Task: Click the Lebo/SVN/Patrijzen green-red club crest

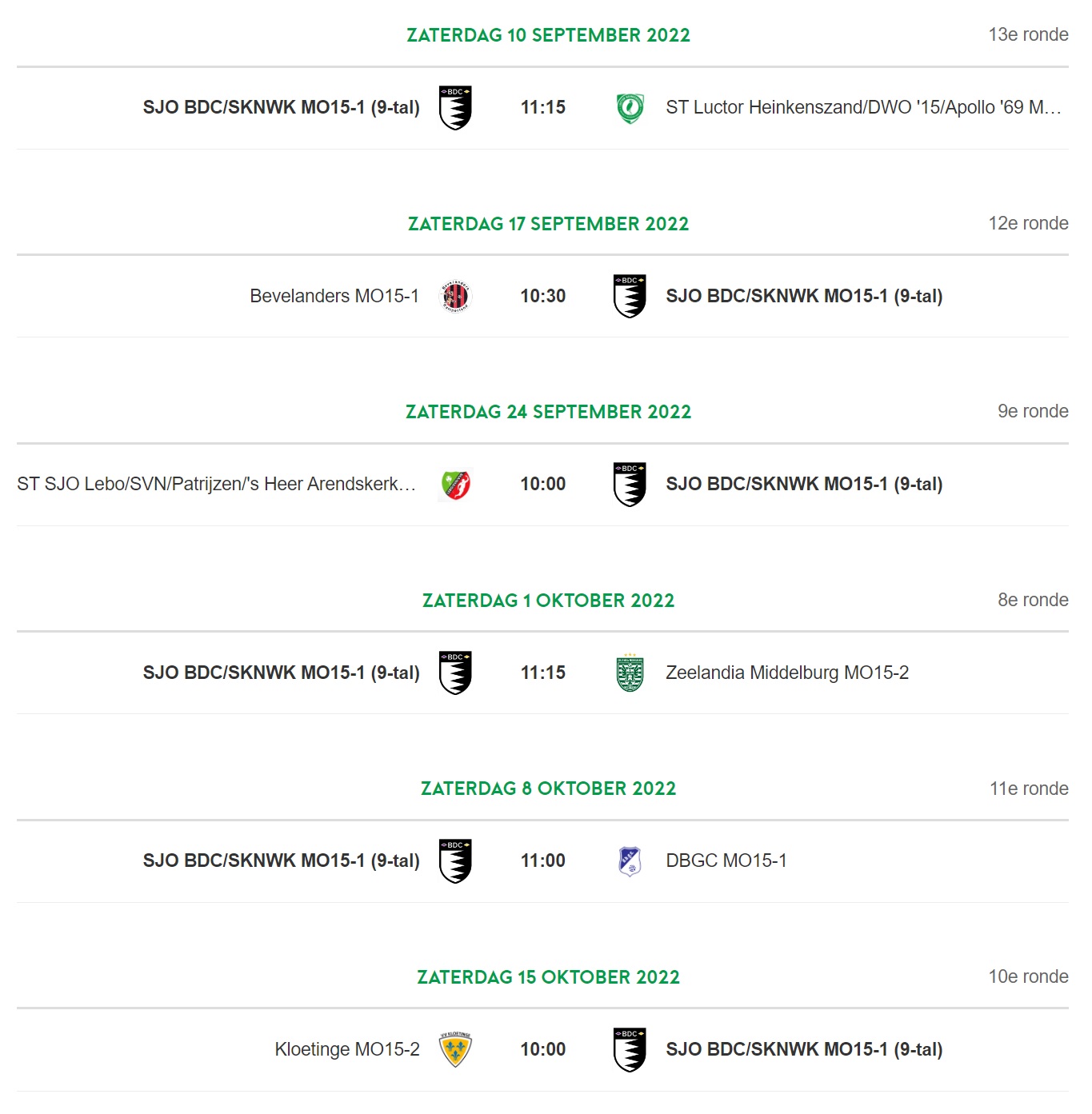Action: (x=455, y=485)
